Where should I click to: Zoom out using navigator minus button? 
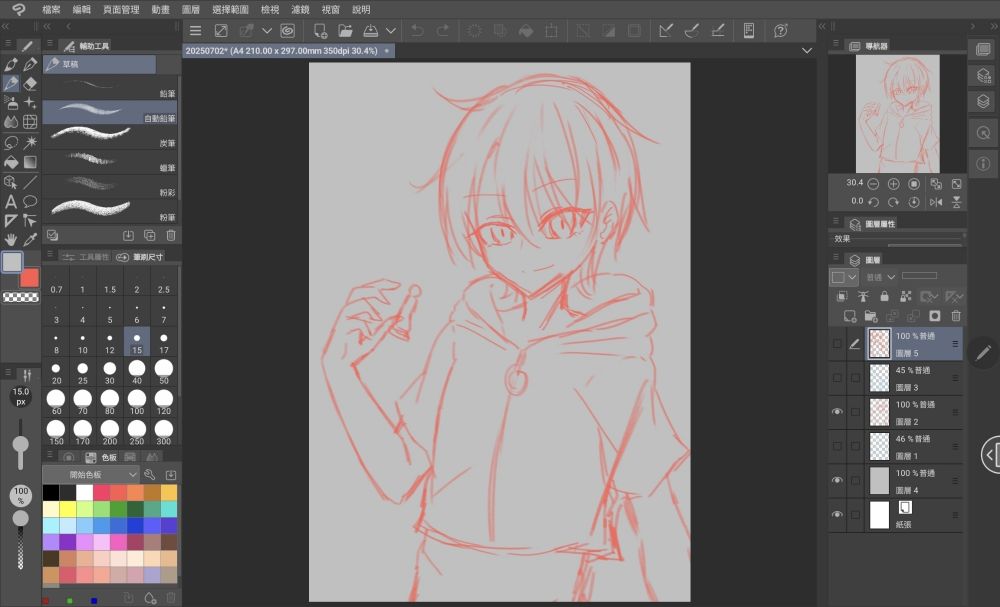point(873,184)
